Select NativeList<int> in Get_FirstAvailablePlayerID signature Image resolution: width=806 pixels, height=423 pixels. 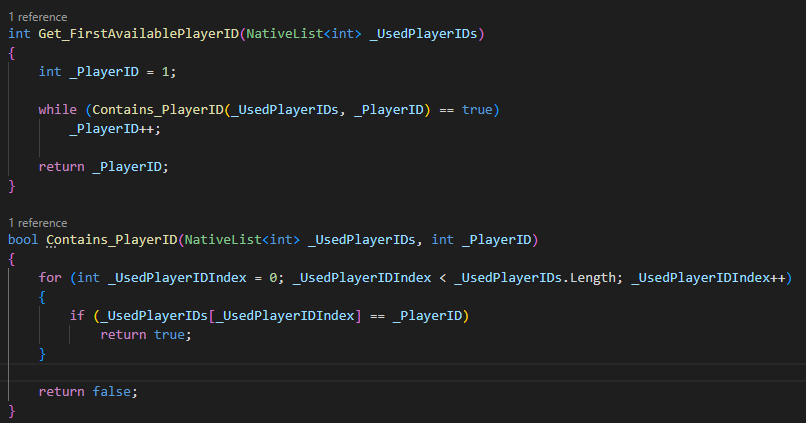pyautogui.click(x=304, y=34)
